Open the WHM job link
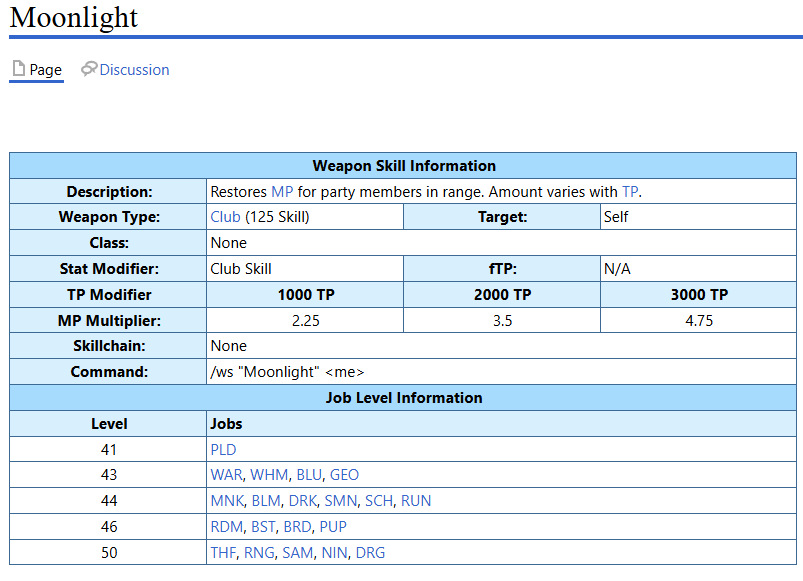This screenshot has width=803, height=581. pos(269,475)
